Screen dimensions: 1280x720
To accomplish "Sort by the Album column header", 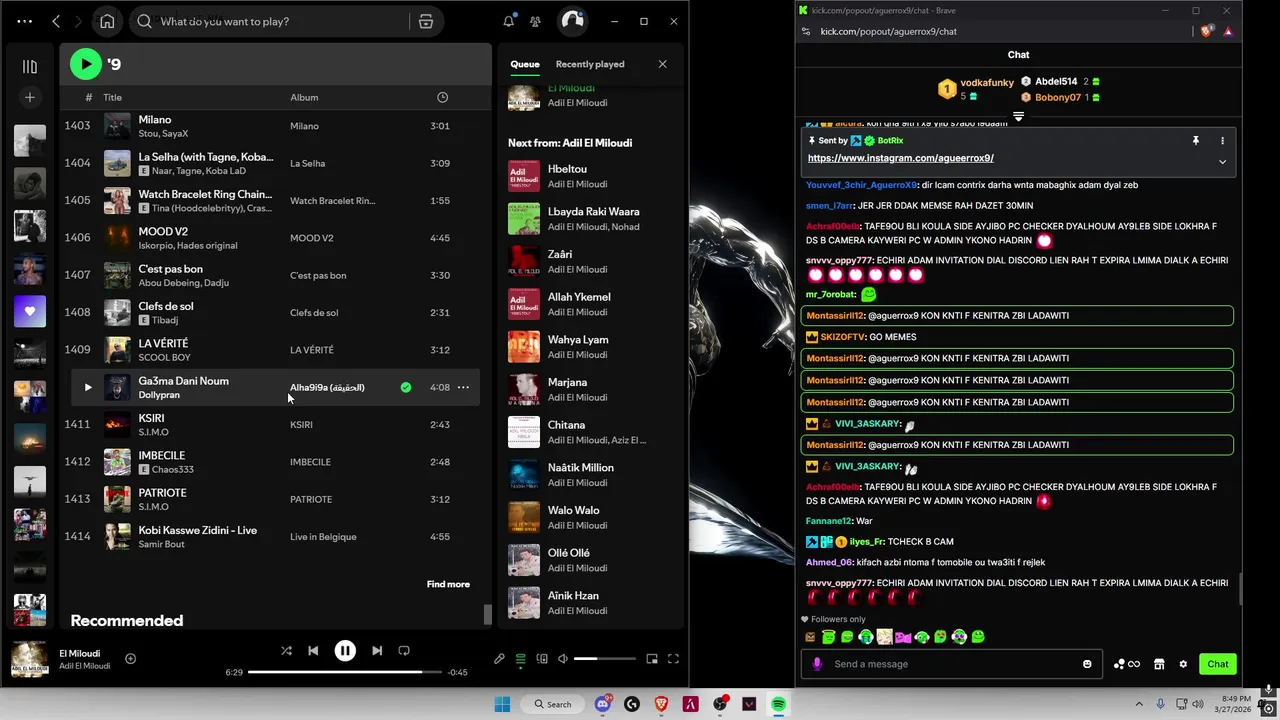I will point(304,97).
